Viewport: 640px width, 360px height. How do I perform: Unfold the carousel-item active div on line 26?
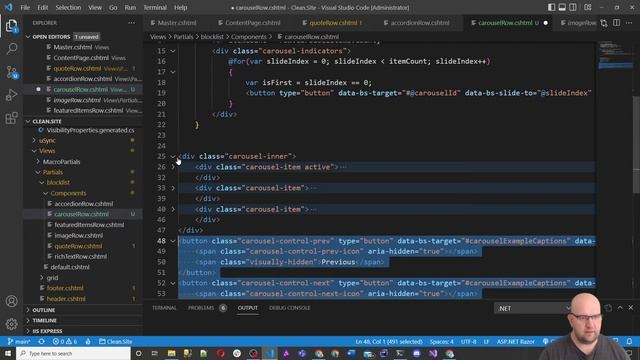click(173, 167)
